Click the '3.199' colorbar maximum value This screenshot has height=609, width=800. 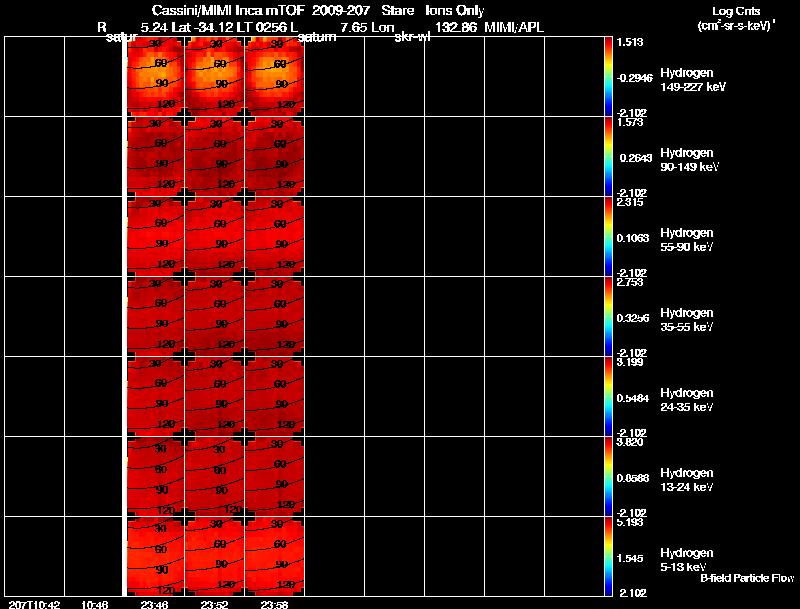tap(630, 362)
